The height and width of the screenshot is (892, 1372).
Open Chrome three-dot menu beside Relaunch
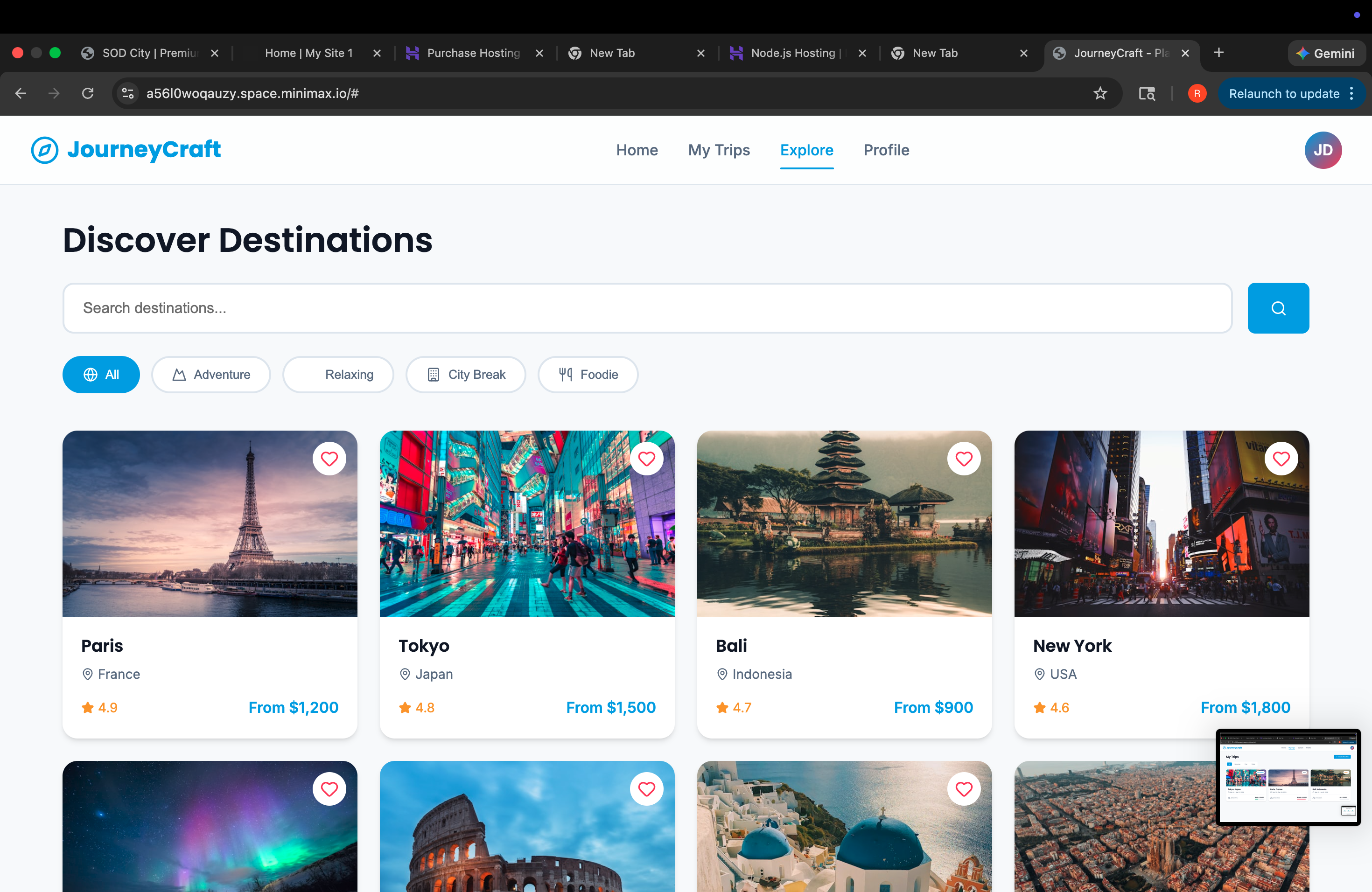click(x=1351, y=93)
